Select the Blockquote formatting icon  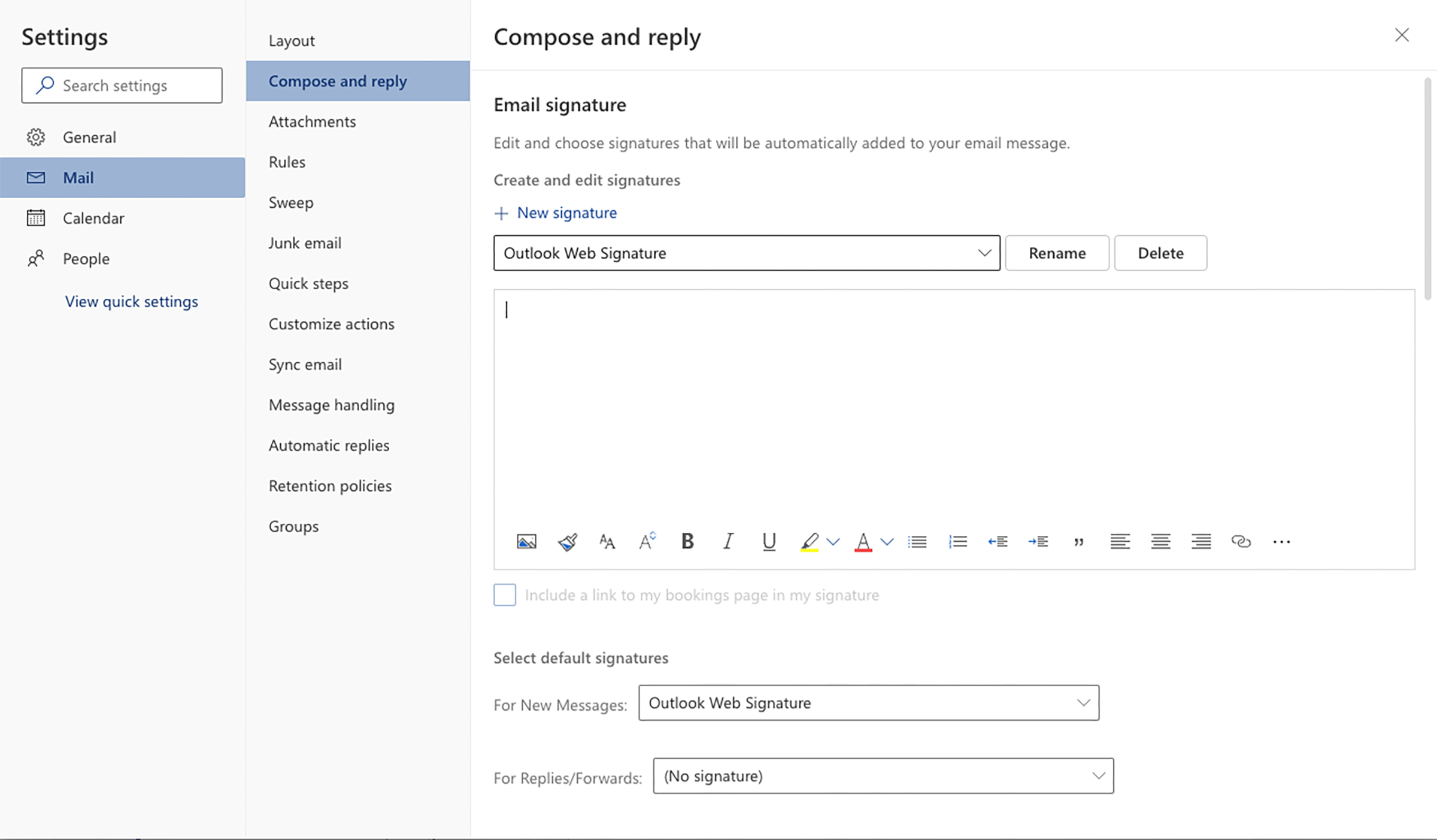pos(1079,541)
